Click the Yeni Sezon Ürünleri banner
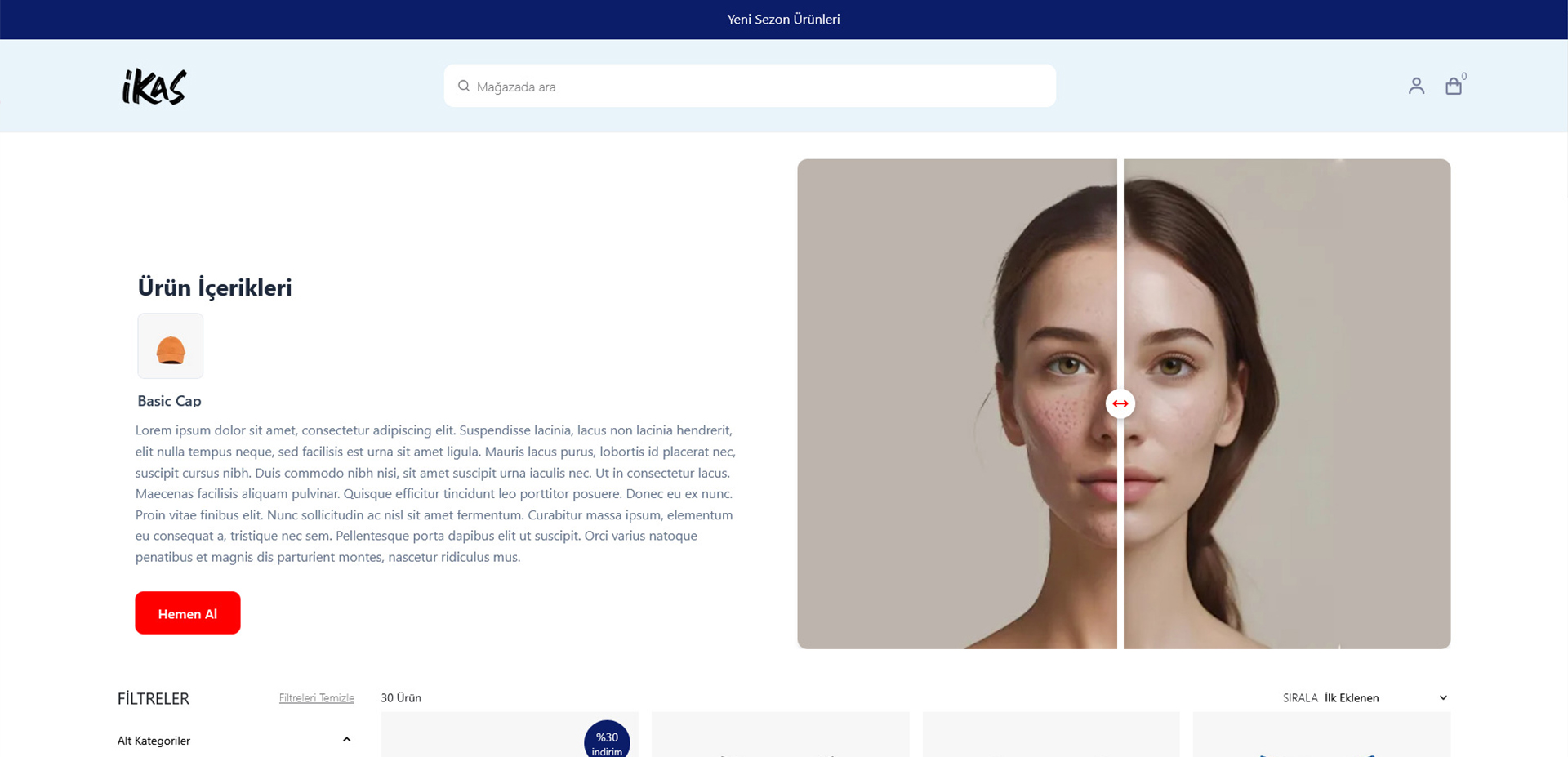The height and width of the screenshot is (757, 1568). (x=783, y=20)
